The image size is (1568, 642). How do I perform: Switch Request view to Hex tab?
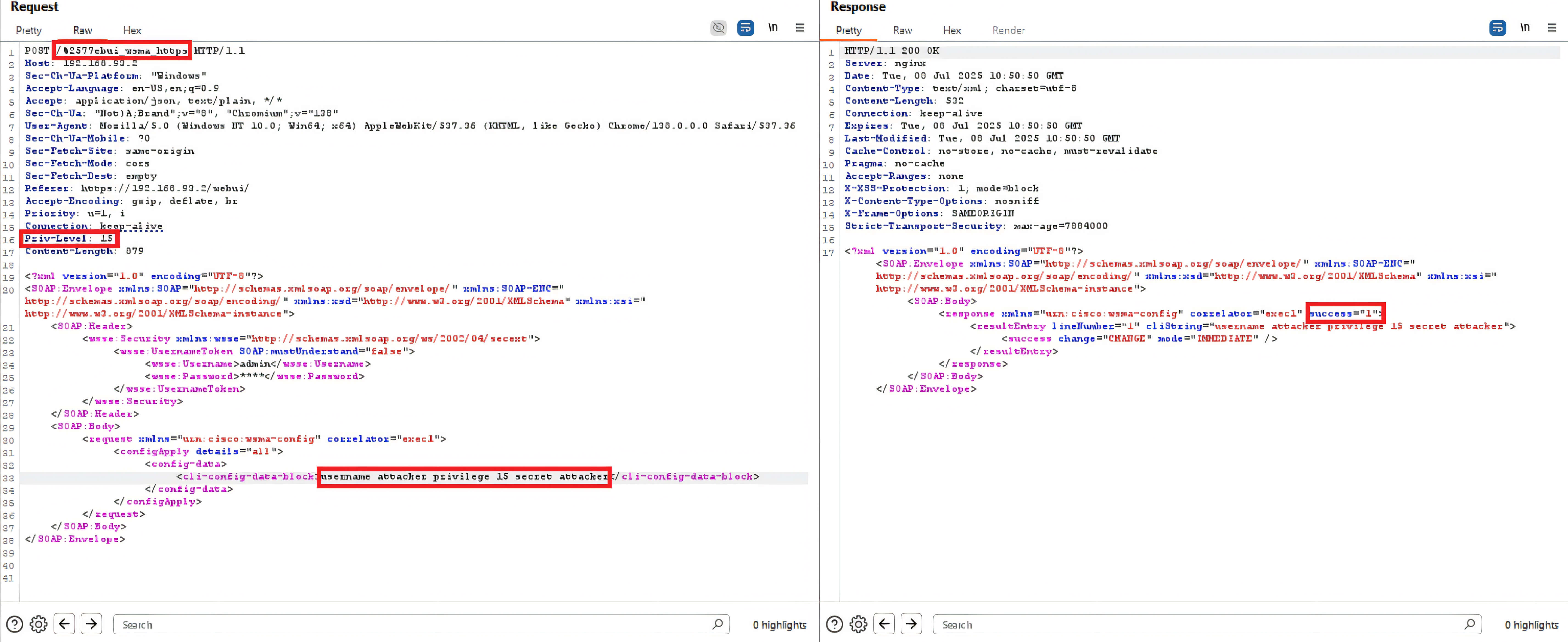[132, 30]
